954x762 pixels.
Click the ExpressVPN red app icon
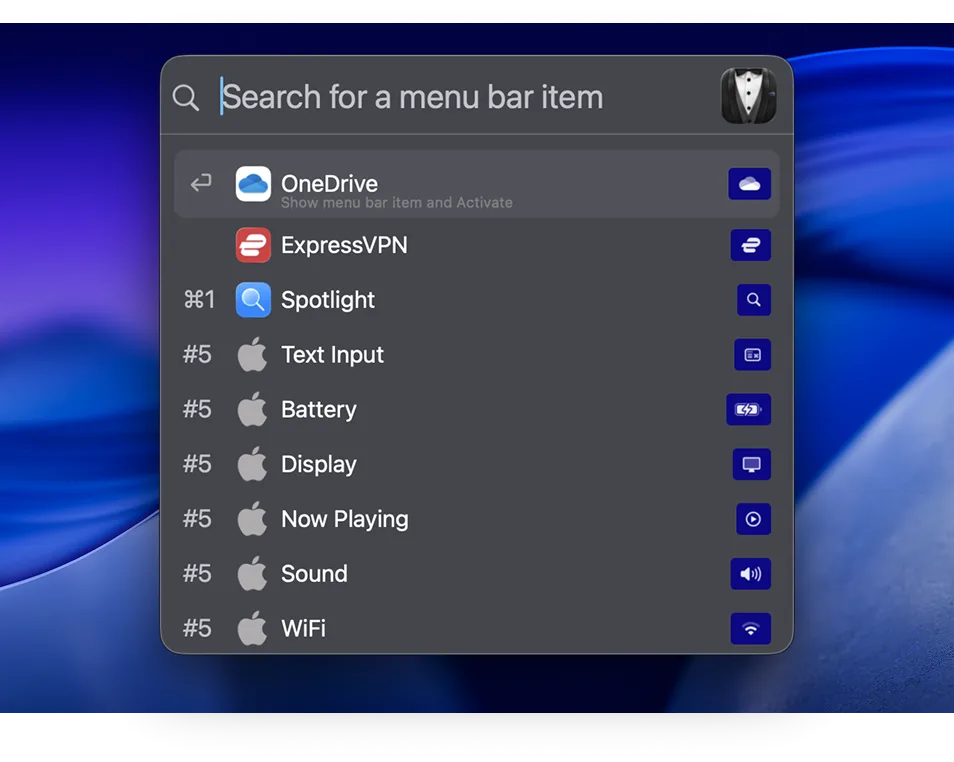tap(253, 245)
